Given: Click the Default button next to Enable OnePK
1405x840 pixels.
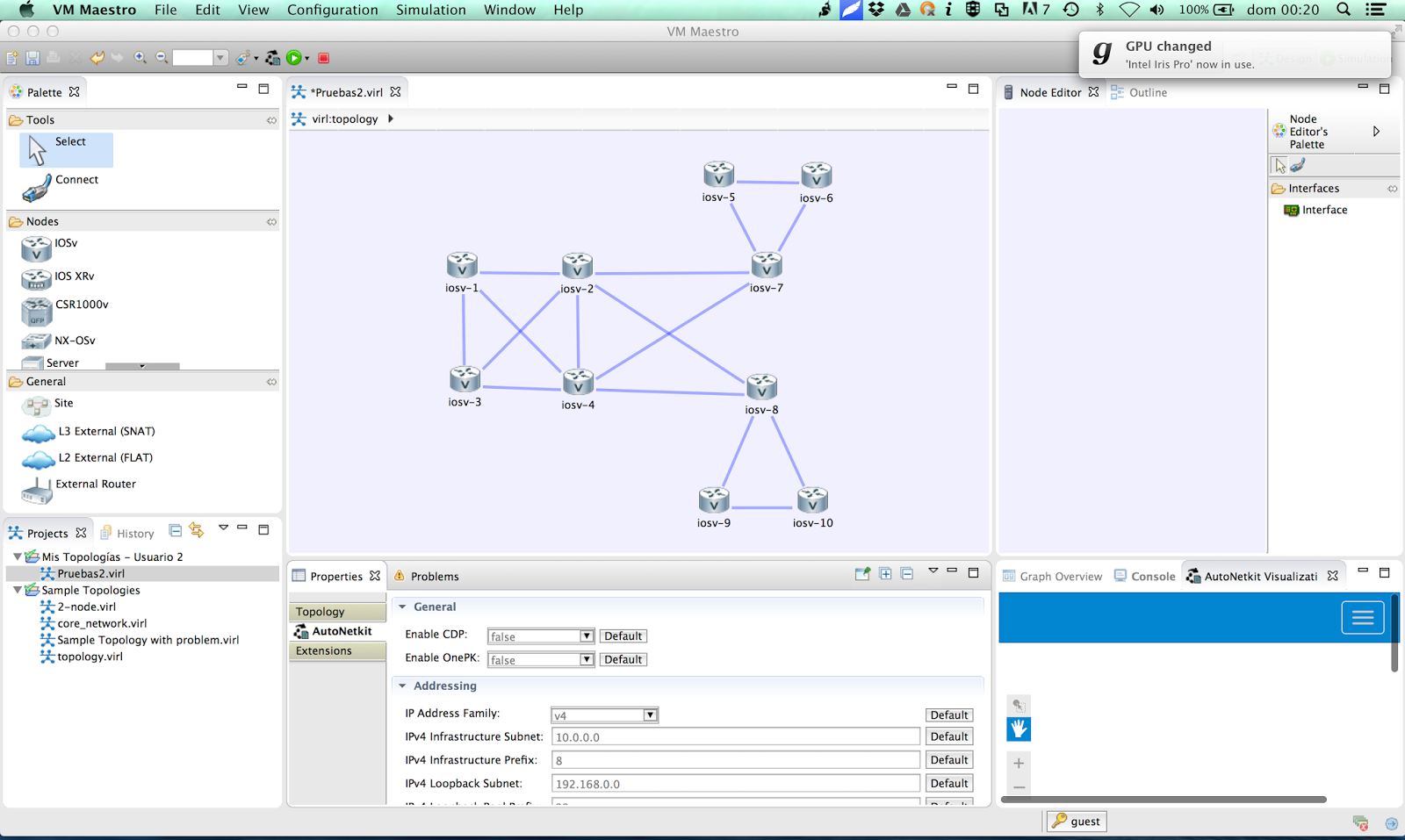Looking at the screenshot, I should [623, 658].
